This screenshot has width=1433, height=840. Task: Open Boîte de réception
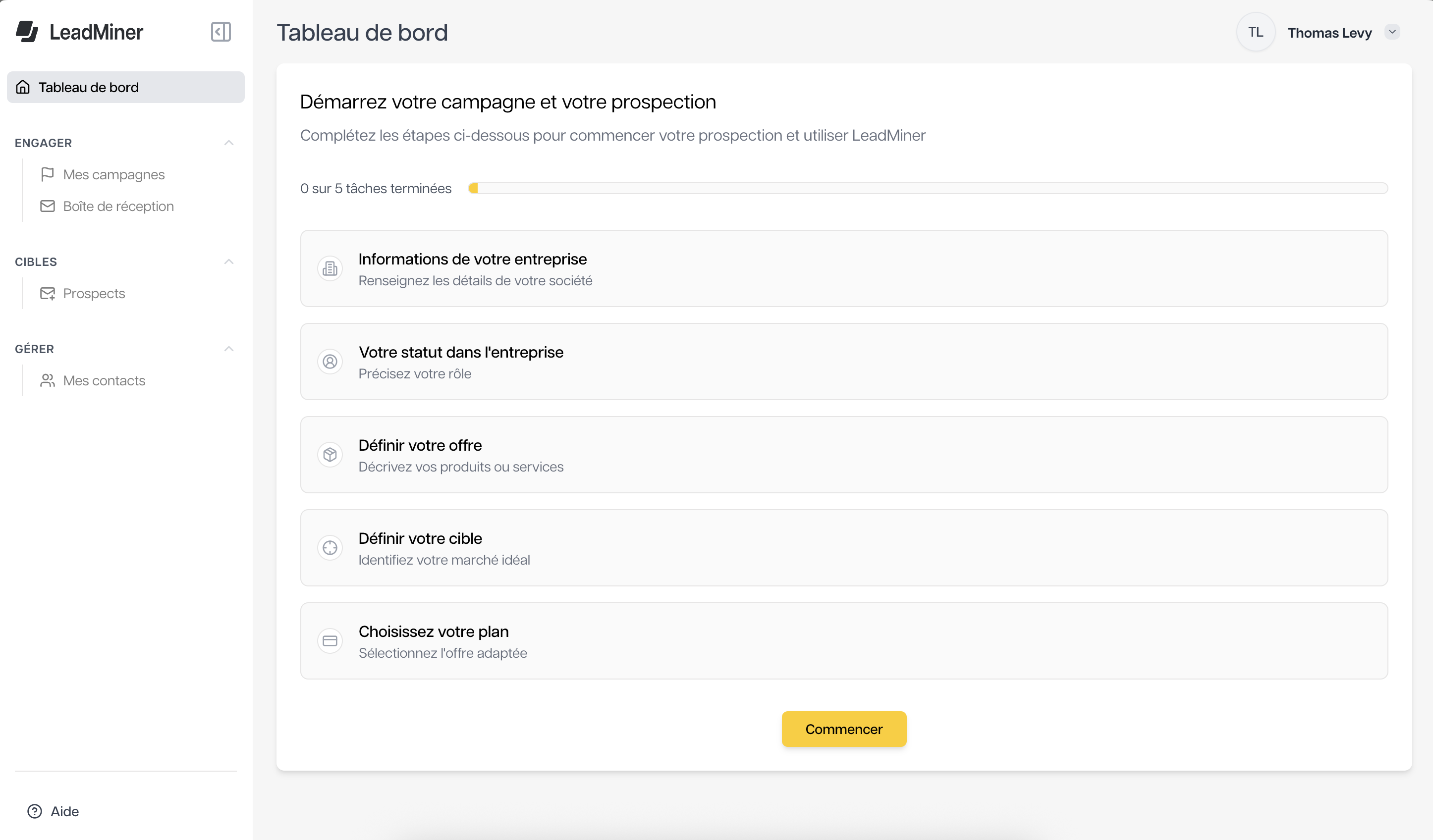tap(118, 207)
